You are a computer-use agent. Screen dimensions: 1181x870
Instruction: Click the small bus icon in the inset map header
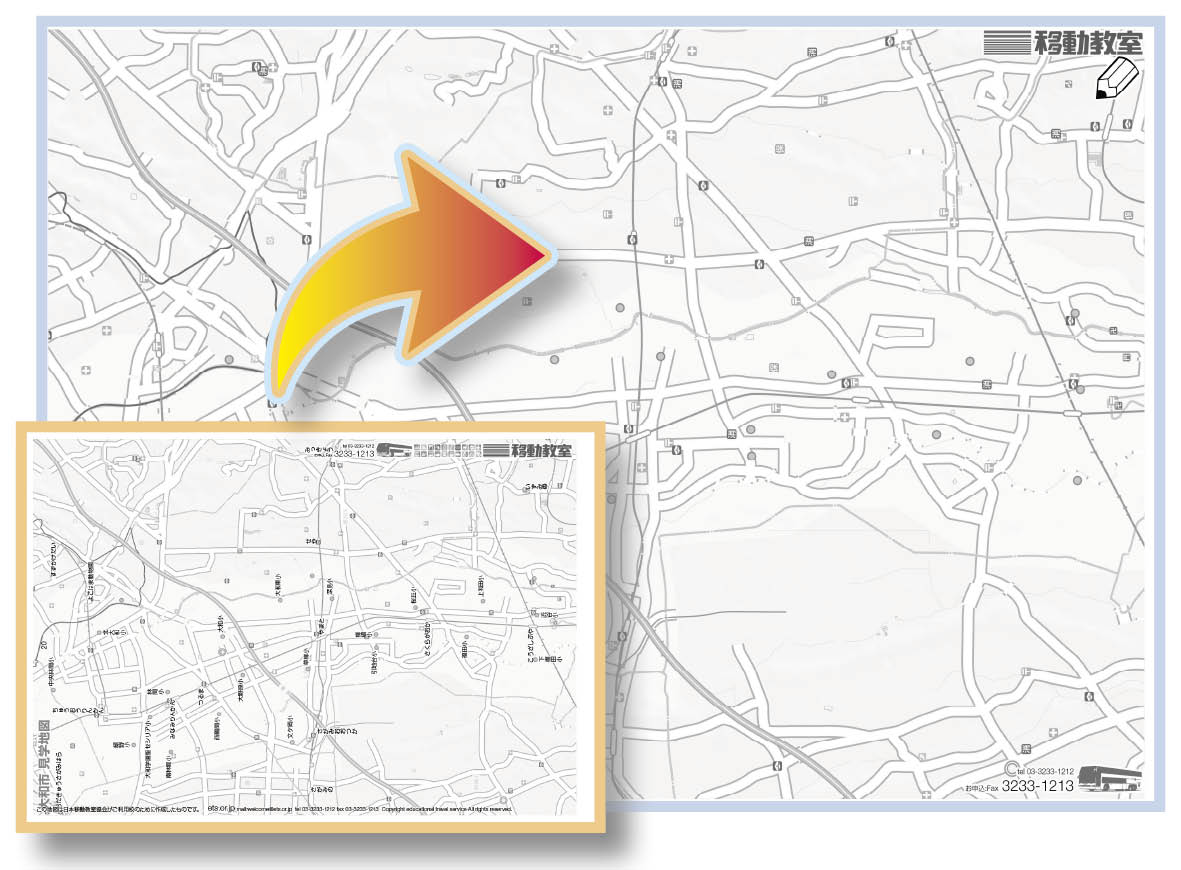click(x=394, y=449)
